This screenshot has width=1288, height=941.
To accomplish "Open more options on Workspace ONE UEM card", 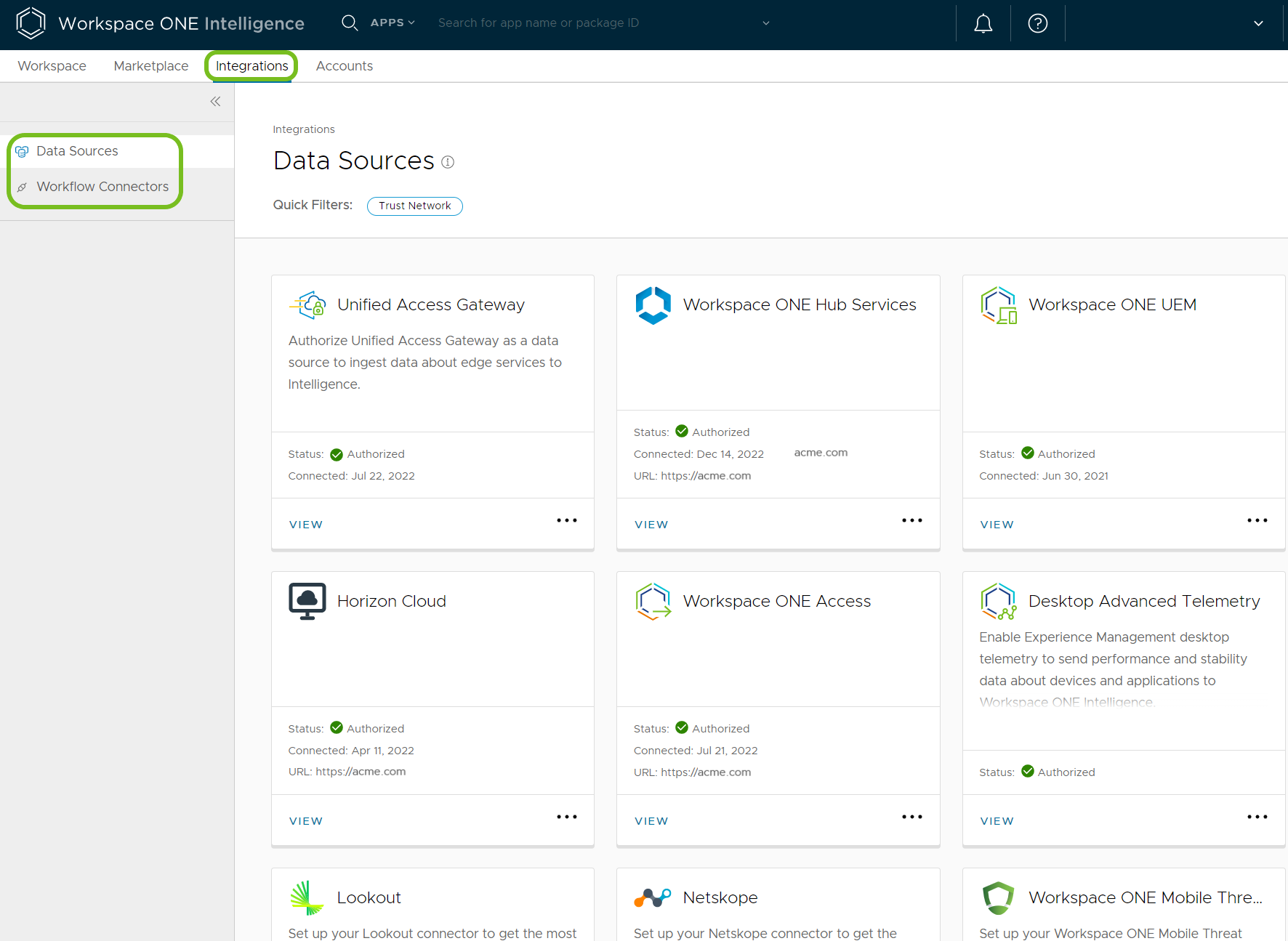I will (x=1257, y=520).
